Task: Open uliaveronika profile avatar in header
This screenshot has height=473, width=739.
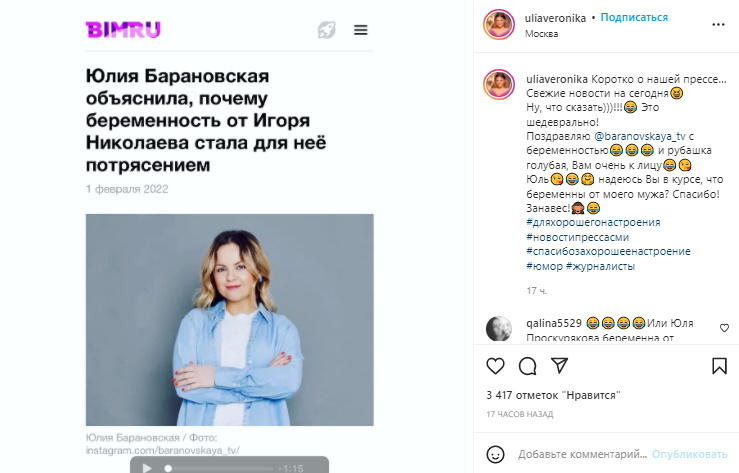Action: (499, 24)
